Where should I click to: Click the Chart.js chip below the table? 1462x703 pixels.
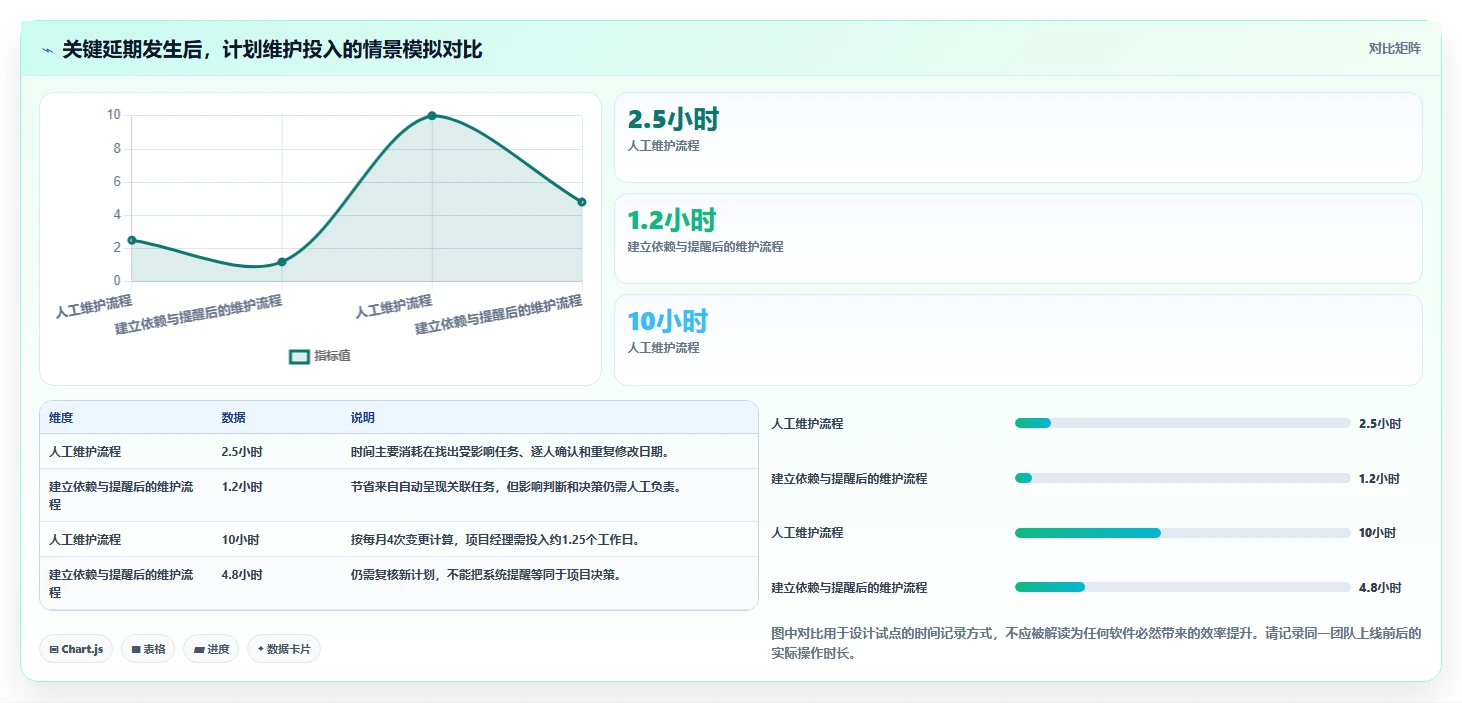76,649
